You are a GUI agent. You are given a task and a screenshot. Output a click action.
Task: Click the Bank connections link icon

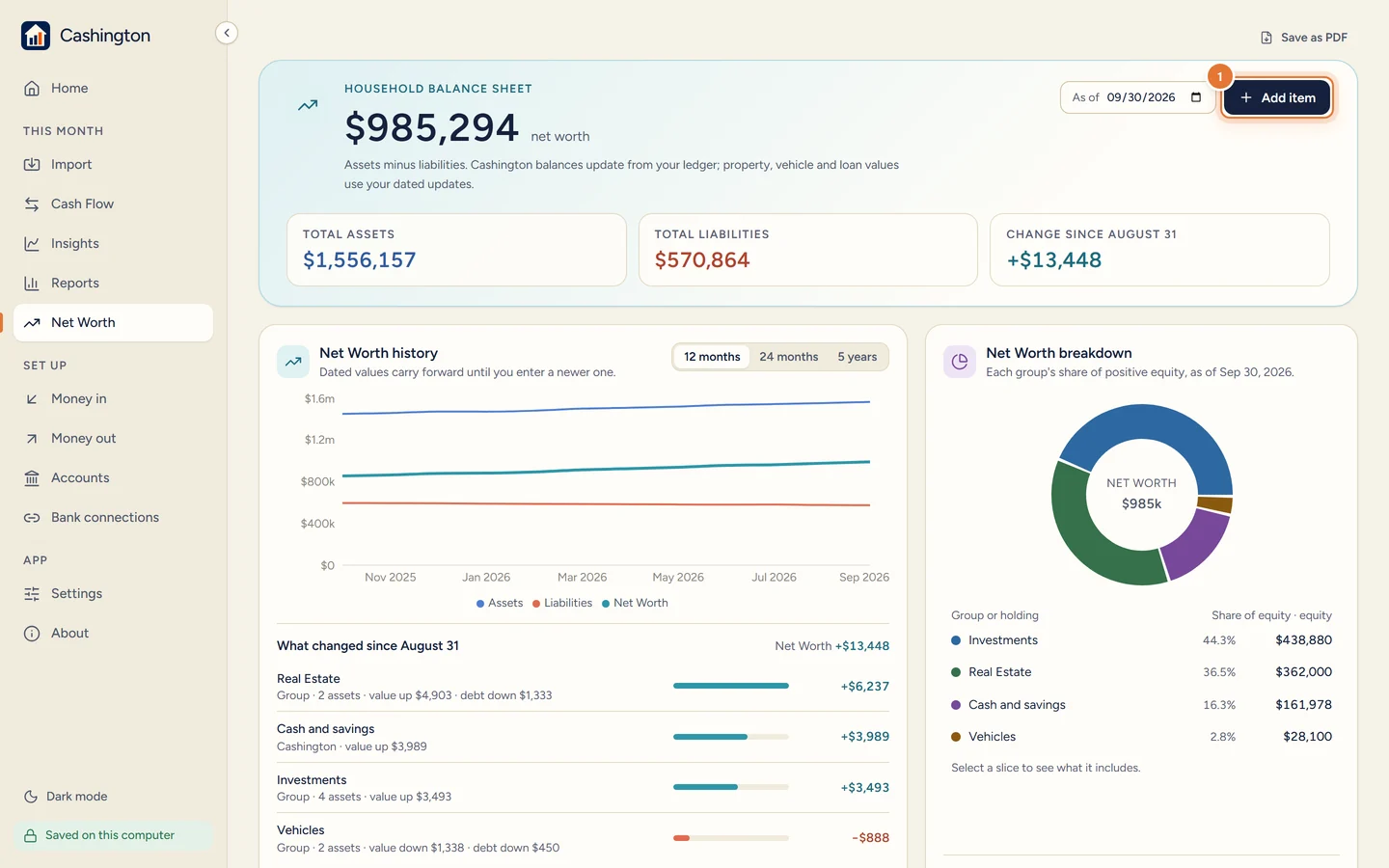tap(32, 518)
